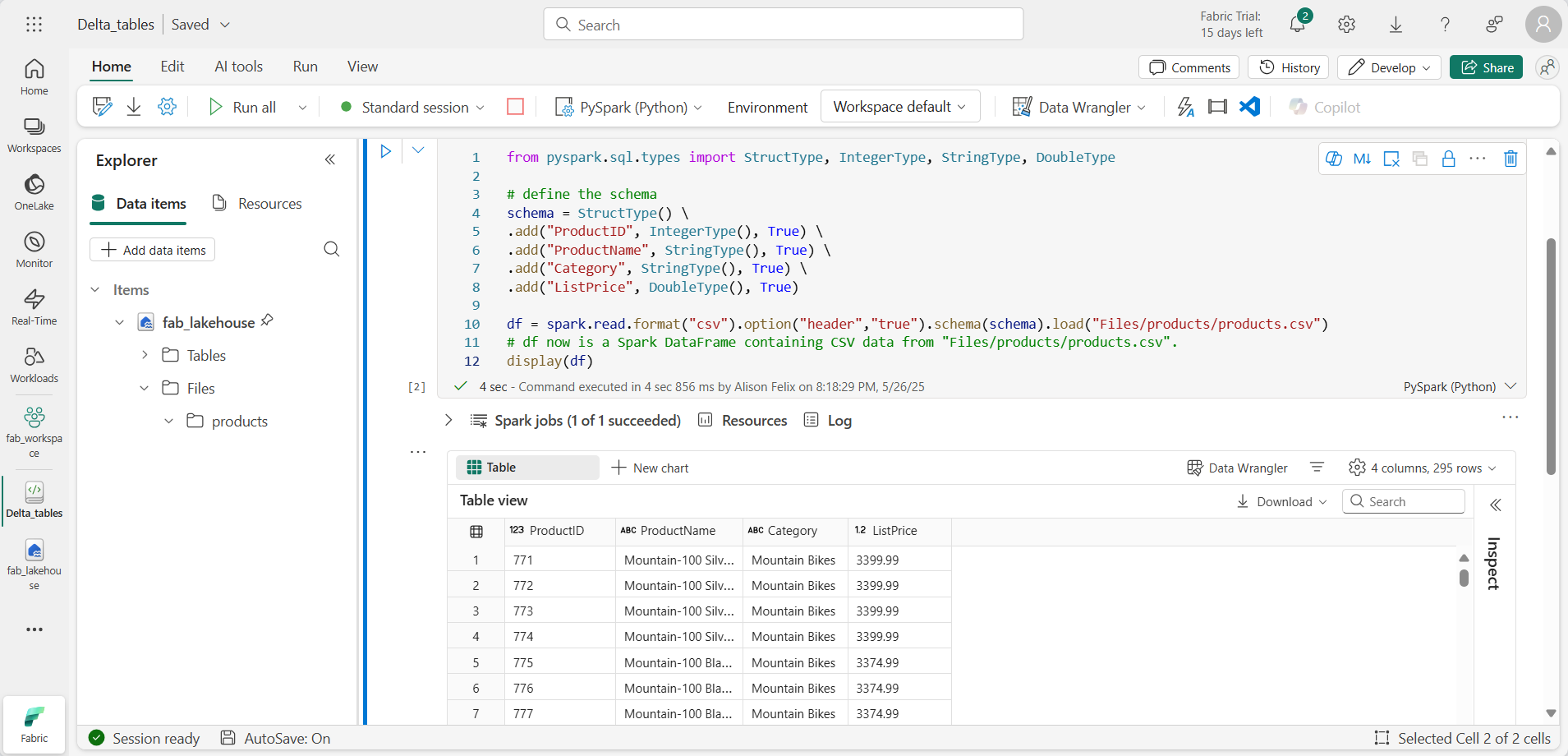Viewport: 1568px width, 756px height.
Task: Open in VS Code icon
Action: pos(1249,107)
